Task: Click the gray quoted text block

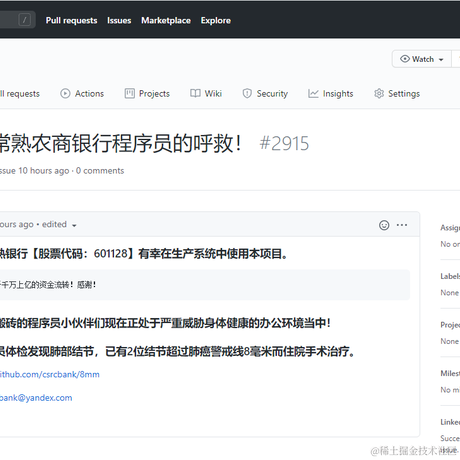Action: click(x=205, y=285)
